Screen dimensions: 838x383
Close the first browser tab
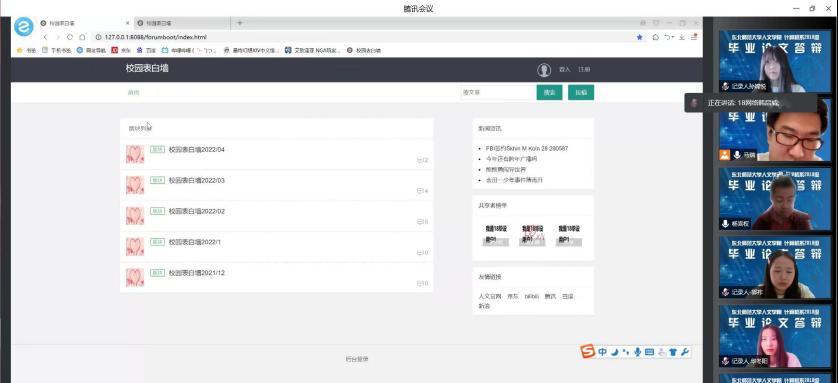(127, 24)
